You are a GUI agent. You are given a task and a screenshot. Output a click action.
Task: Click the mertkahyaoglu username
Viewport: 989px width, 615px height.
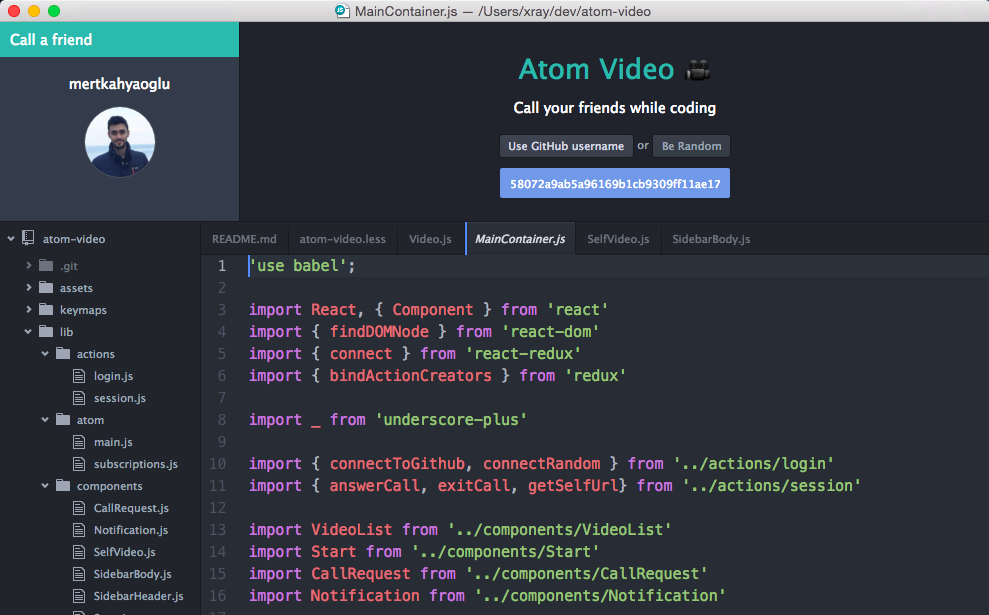(119, 84)
